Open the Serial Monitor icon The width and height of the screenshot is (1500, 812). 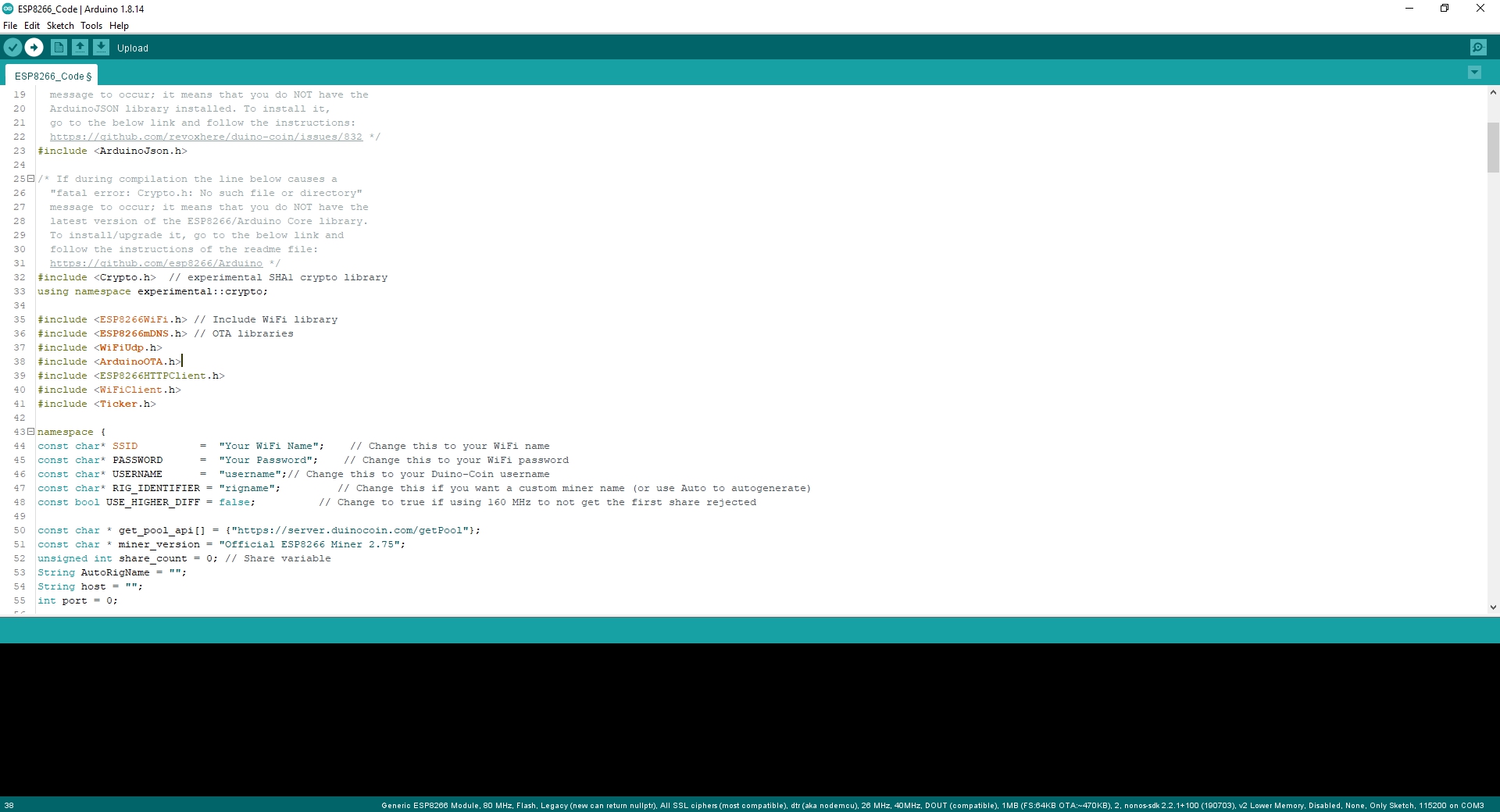click(1479, 47)
